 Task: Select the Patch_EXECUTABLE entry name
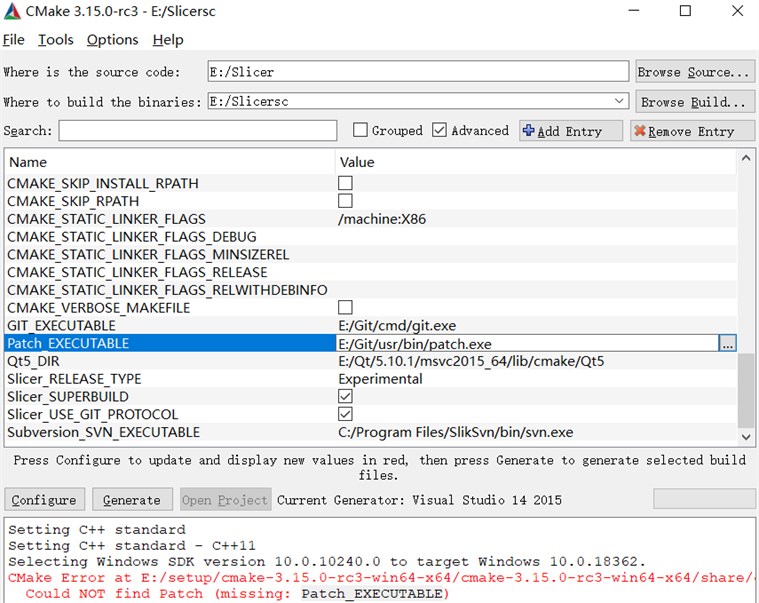click(68, 343)
